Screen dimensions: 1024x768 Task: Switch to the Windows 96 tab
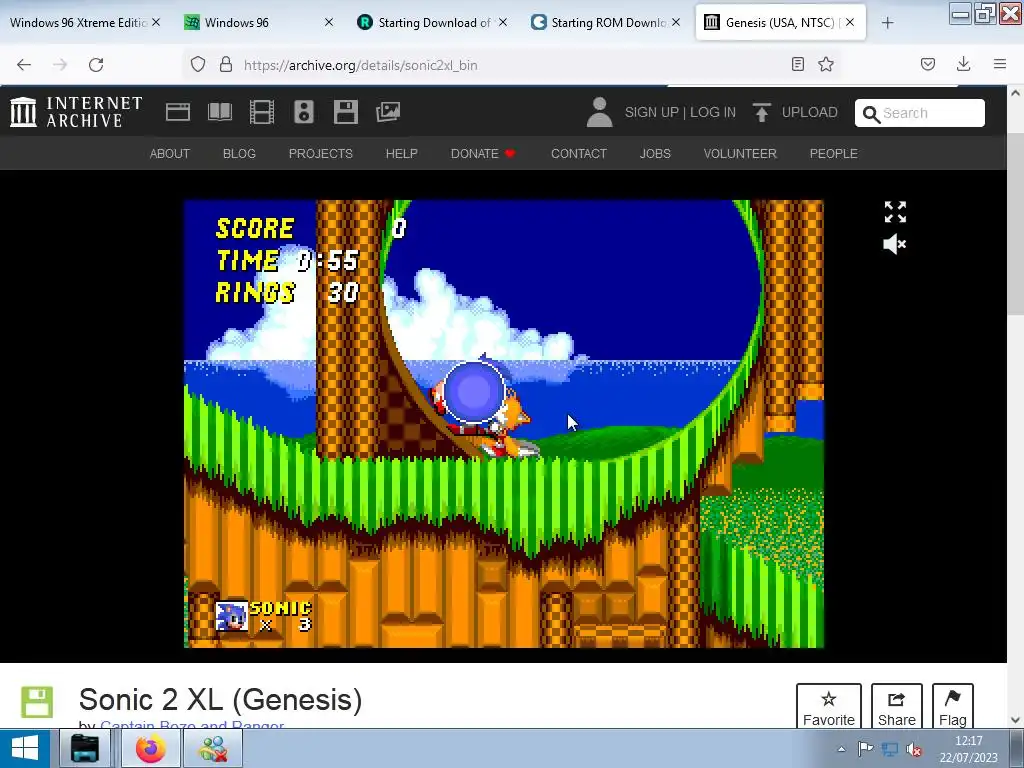tap(236, 23)
